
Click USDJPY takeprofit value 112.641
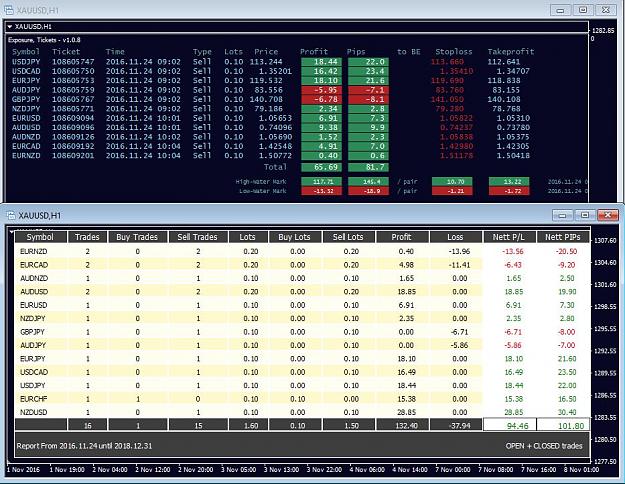(504, 62)
